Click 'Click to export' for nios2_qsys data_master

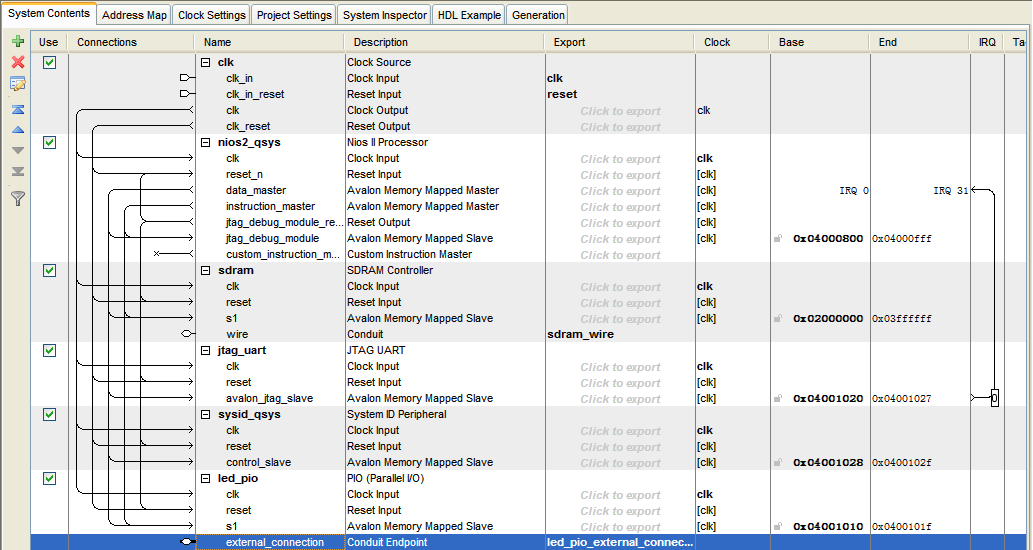[620, 190]
